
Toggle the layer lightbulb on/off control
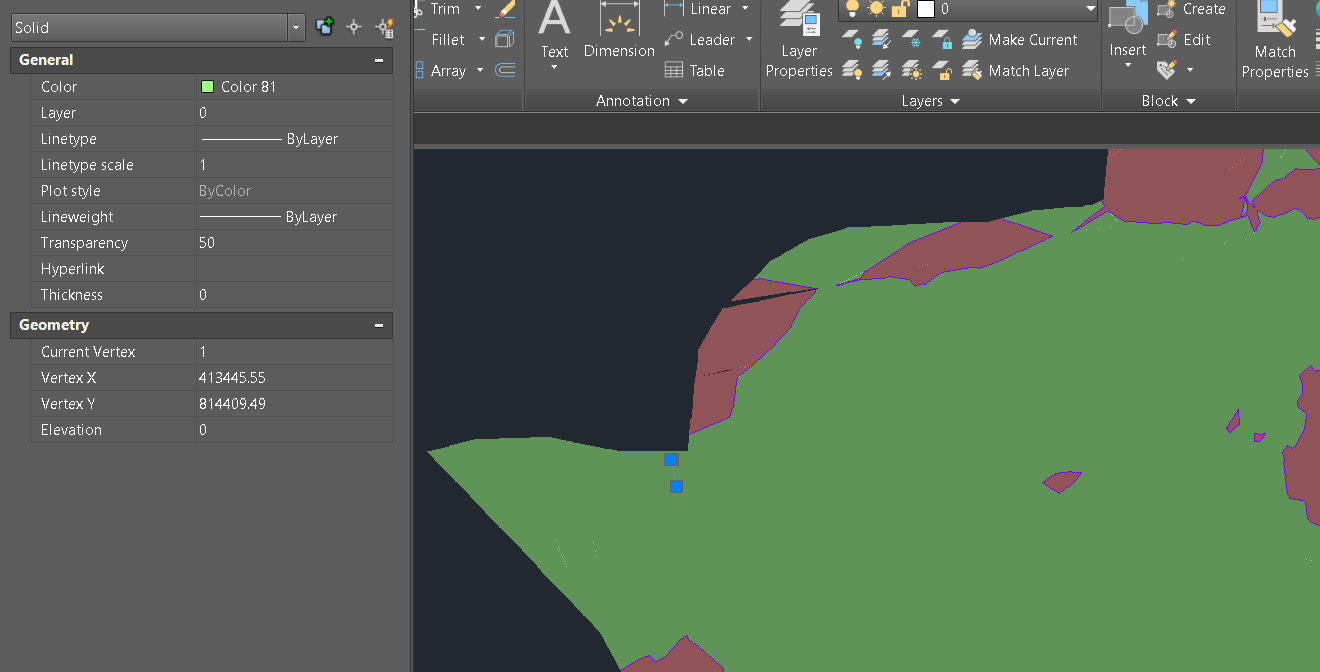[853, 9]
